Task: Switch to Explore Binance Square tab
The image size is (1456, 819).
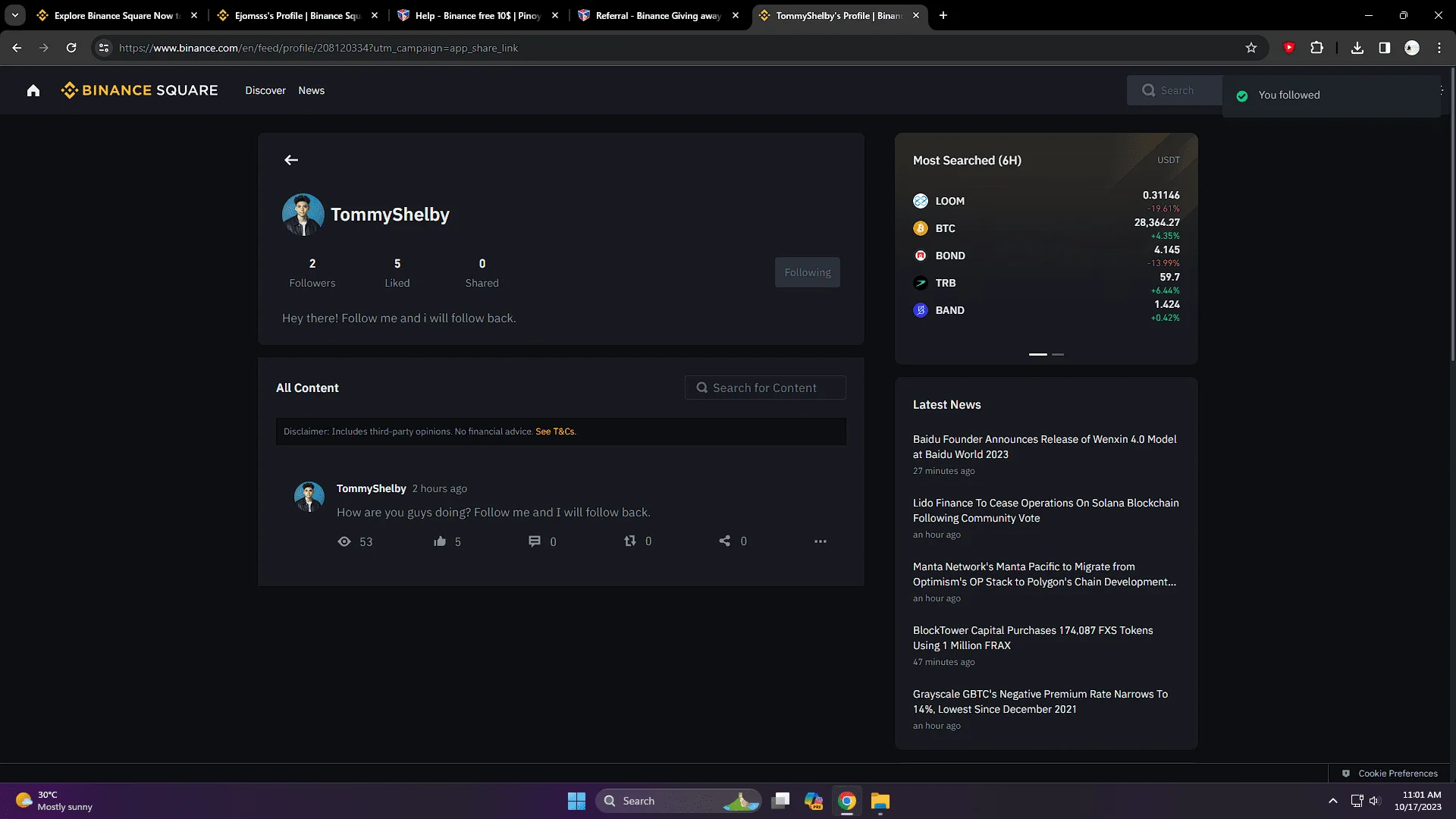Action: [117, 15]
